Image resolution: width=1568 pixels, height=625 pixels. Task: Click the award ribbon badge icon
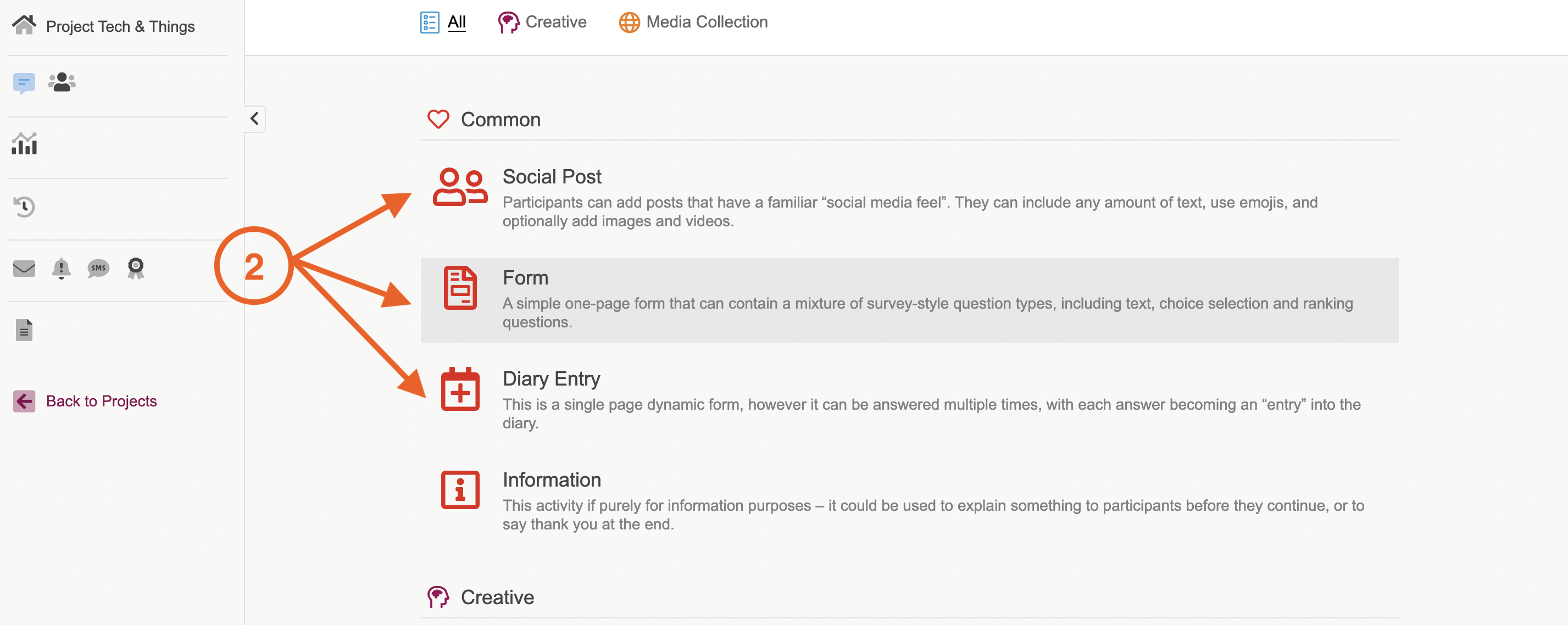(136, 268)
